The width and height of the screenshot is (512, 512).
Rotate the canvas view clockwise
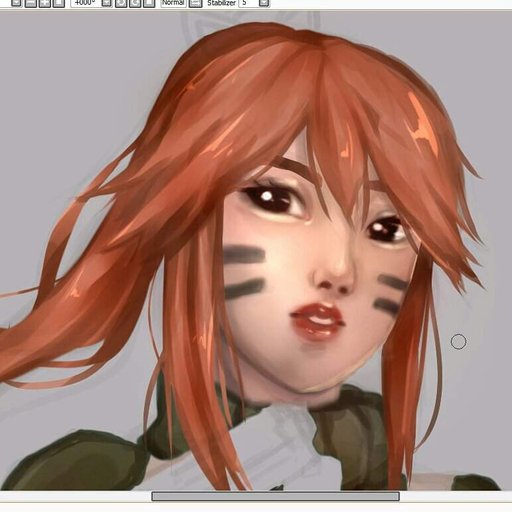click(135, 3)
